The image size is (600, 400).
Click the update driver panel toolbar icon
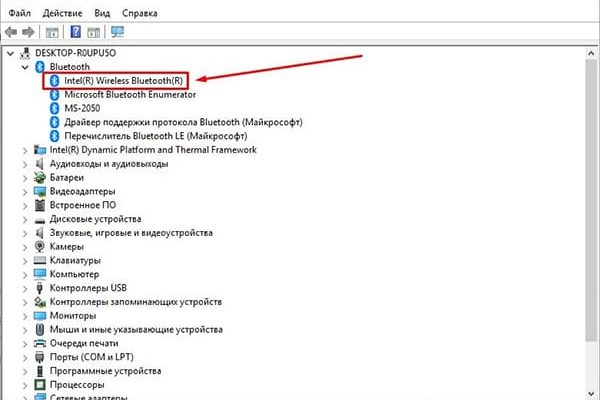[93, 32]
